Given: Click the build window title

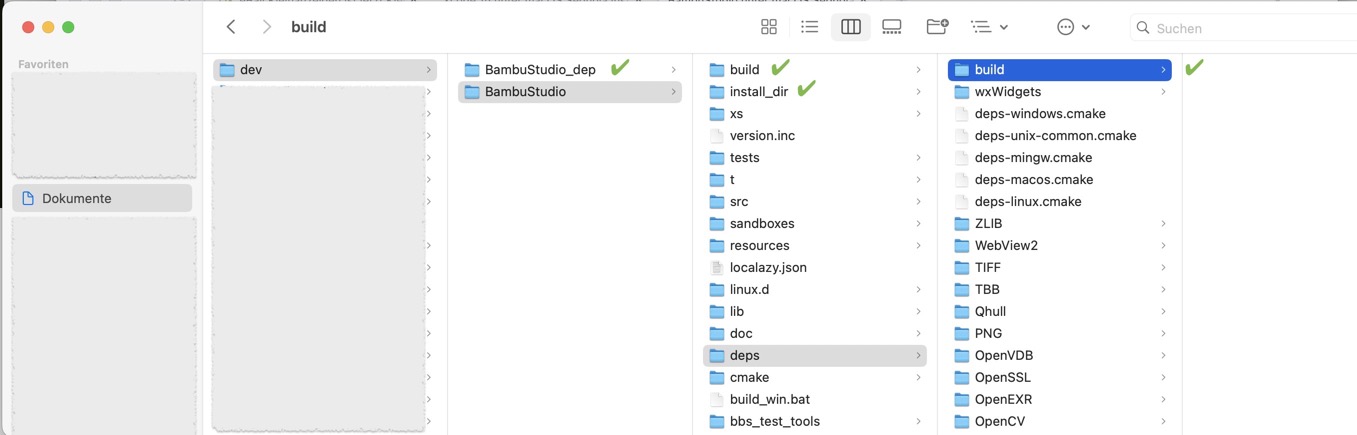Looking at the screenshot, I should point(309,27).
